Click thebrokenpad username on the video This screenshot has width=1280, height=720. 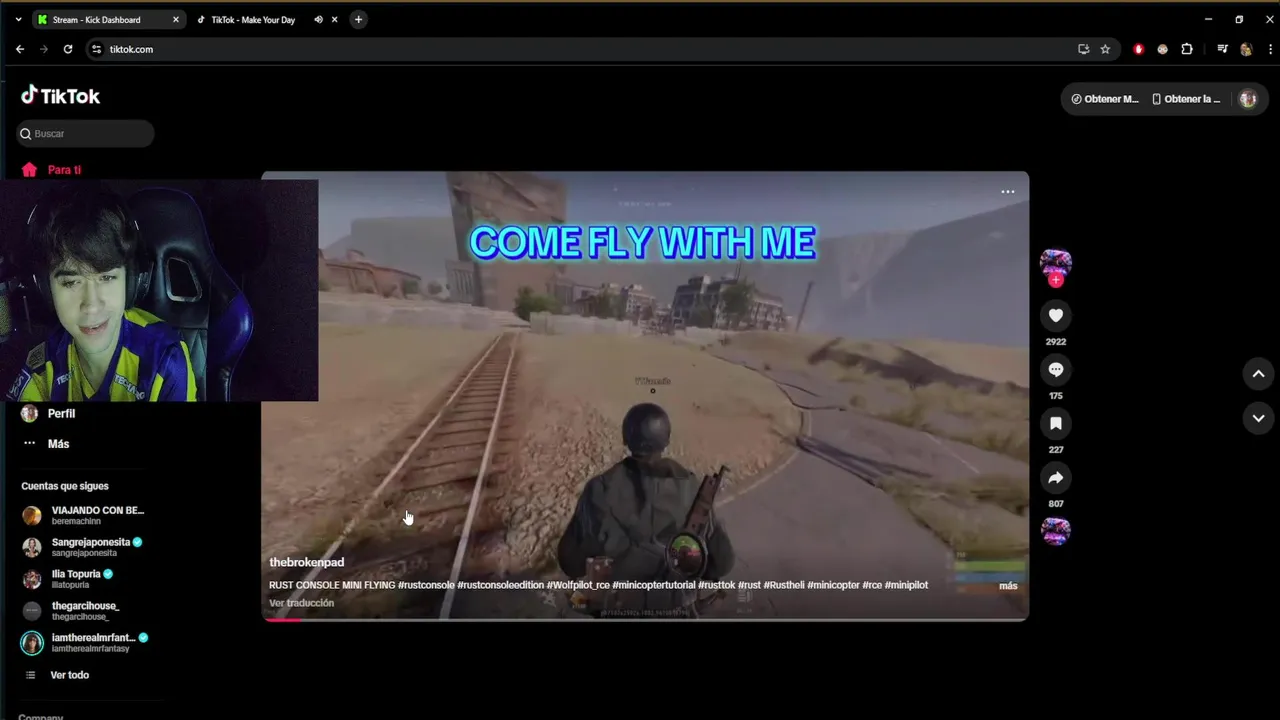click(306, 562)
